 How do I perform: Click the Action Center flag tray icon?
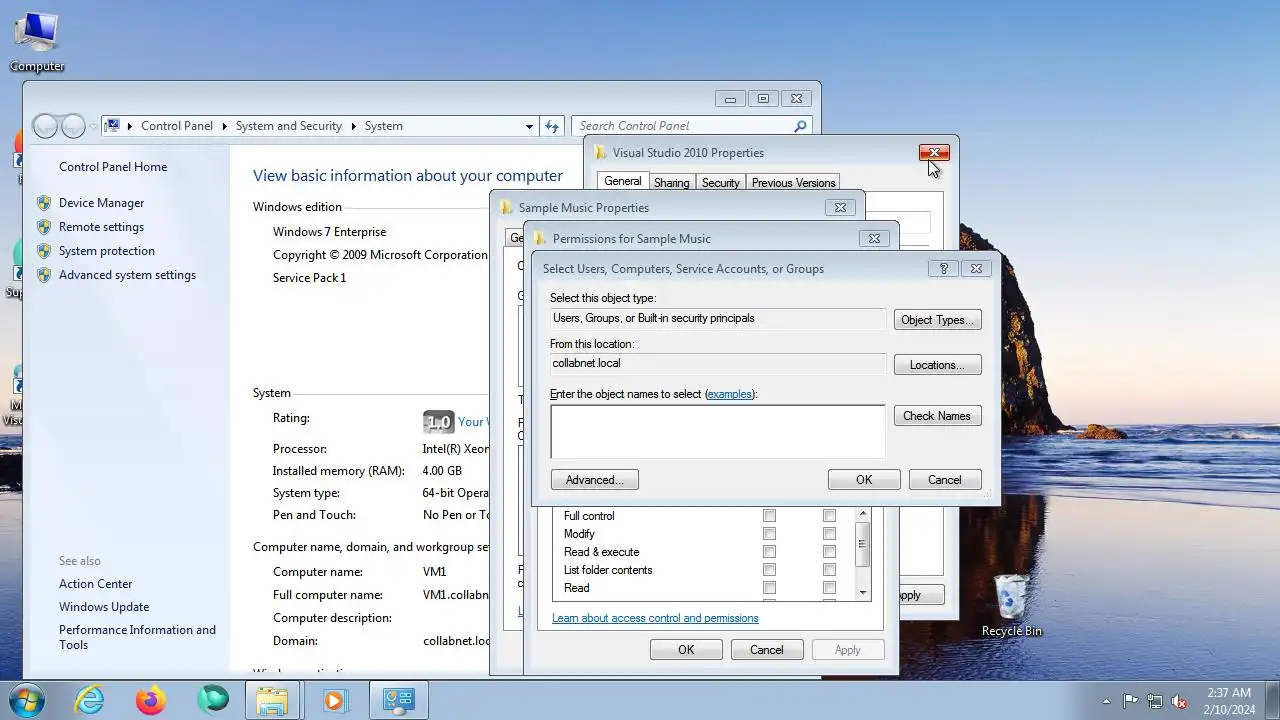(1131, 701)
